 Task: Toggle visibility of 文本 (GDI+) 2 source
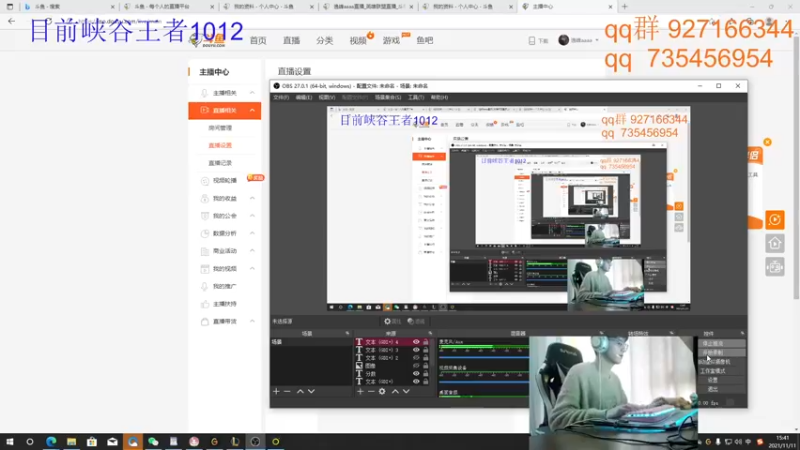click(x=416, y=358)
